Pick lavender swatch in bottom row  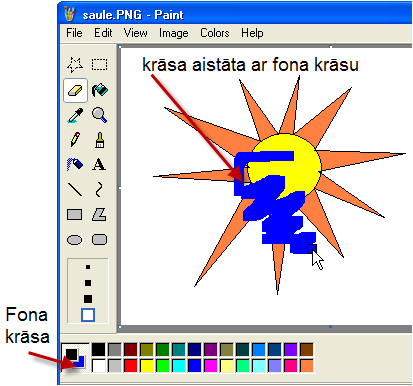click(275, 366)
